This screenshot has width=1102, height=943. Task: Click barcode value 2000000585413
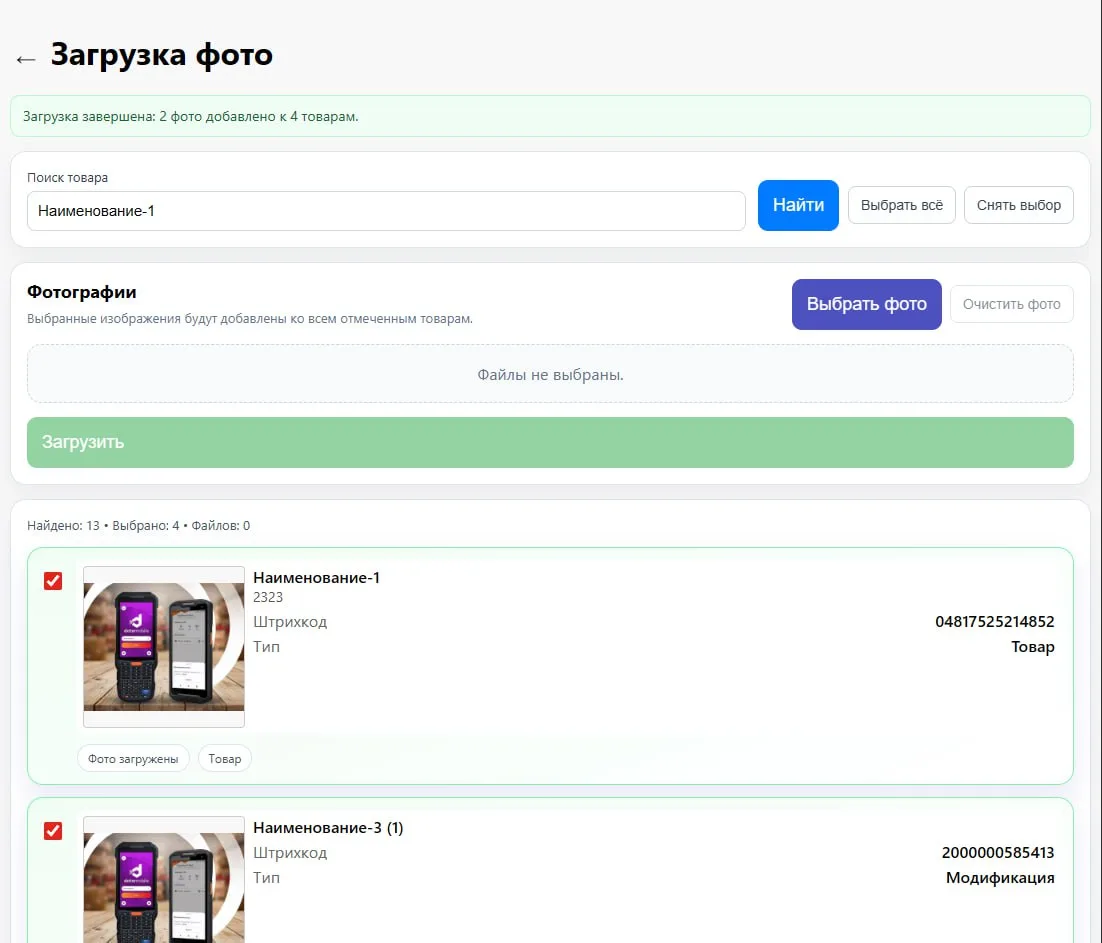point(998,852)
